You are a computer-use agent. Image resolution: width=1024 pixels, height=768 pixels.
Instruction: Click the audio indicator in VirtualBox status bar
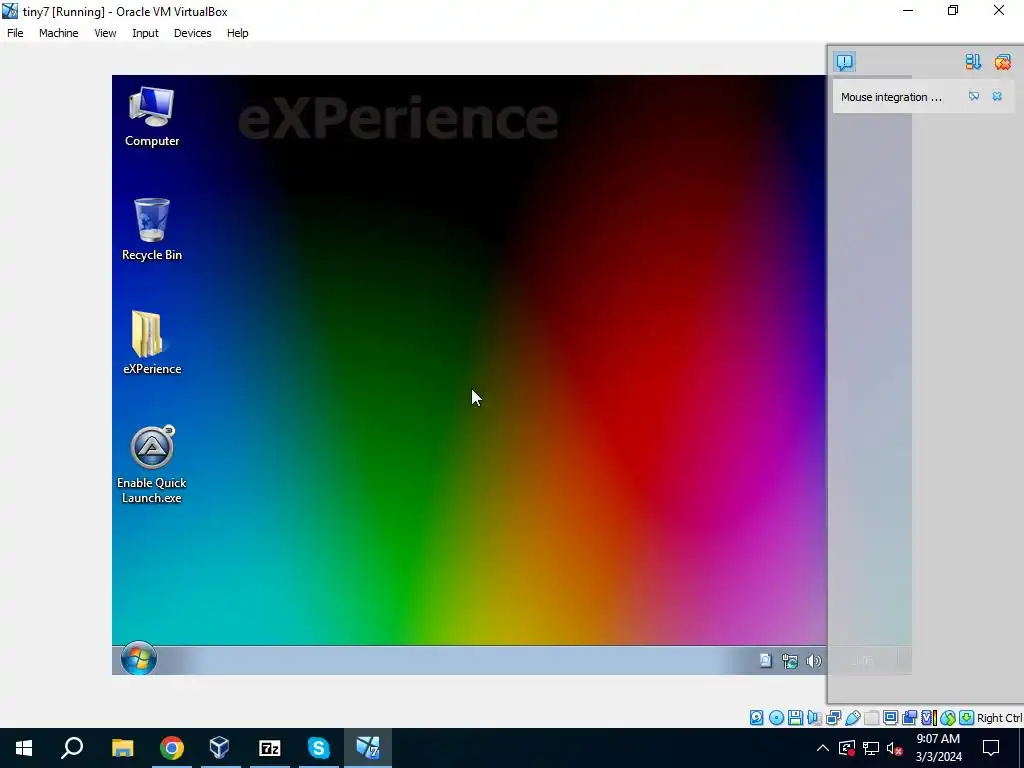click(814, 718)
